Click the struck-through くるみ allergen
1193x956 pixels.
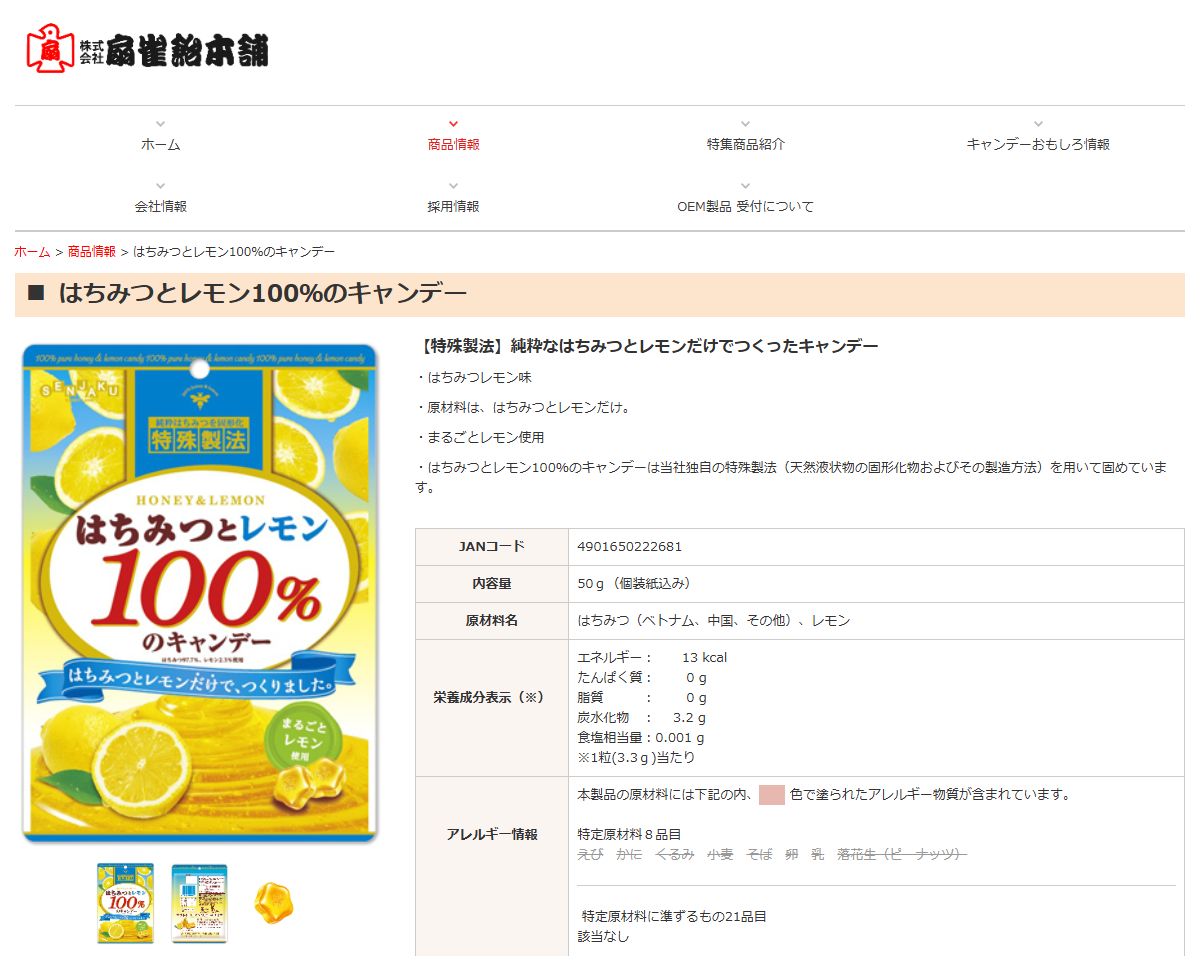675,855
